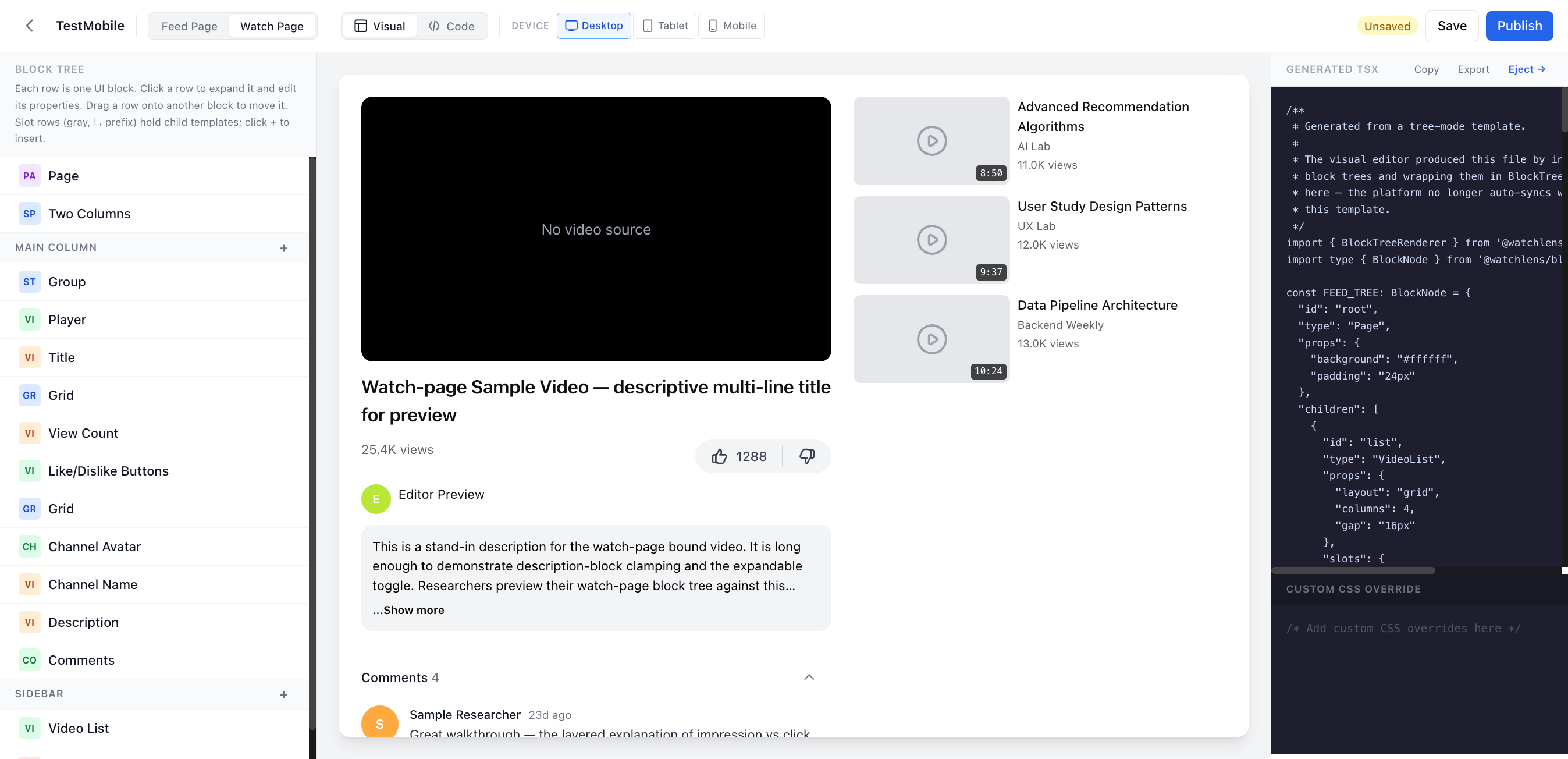
Task: Expand the Video List block row
Action: tap(155, 728)
